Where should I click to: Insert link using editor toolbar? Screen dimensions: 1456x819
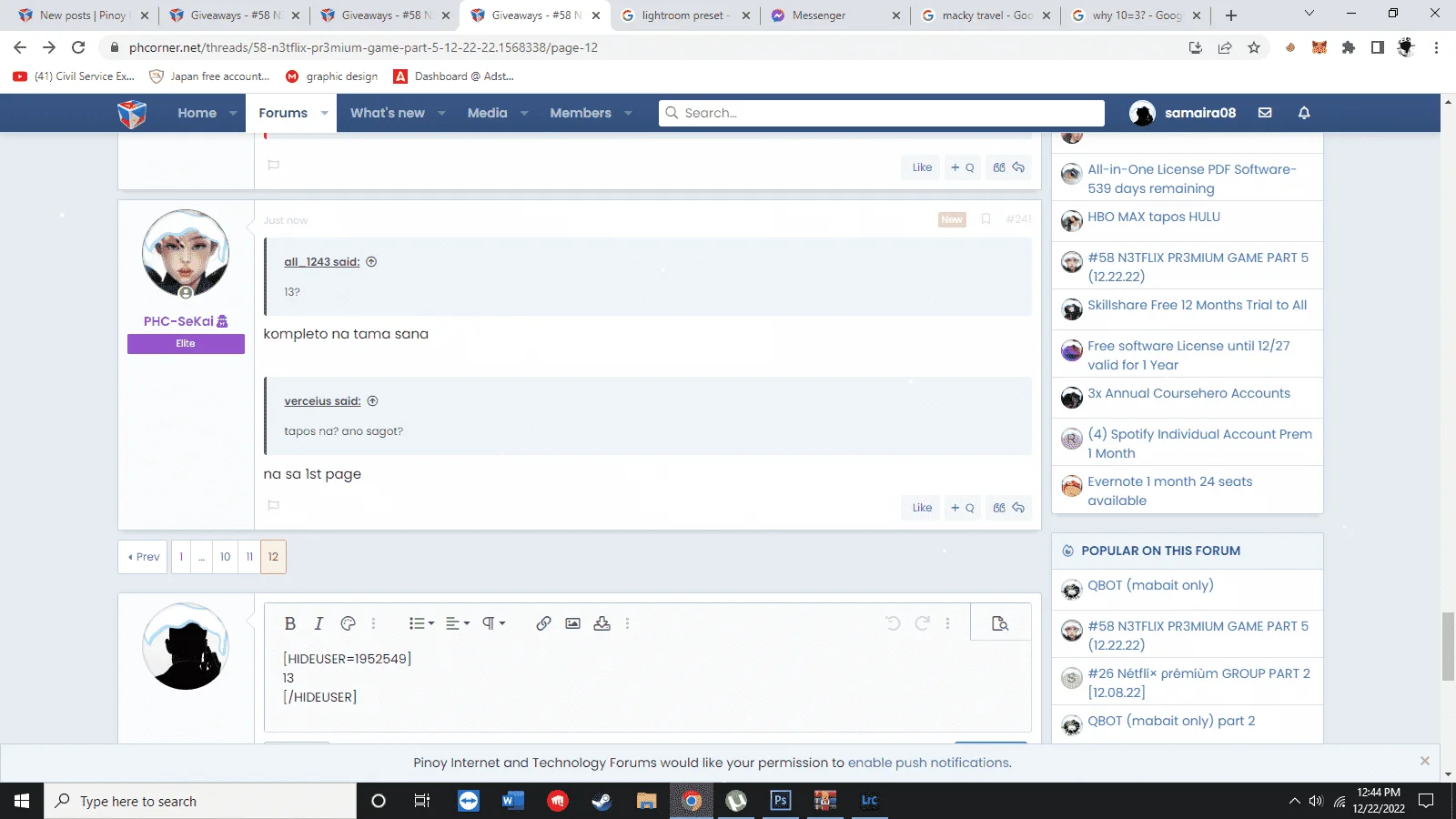pos(543,623)
